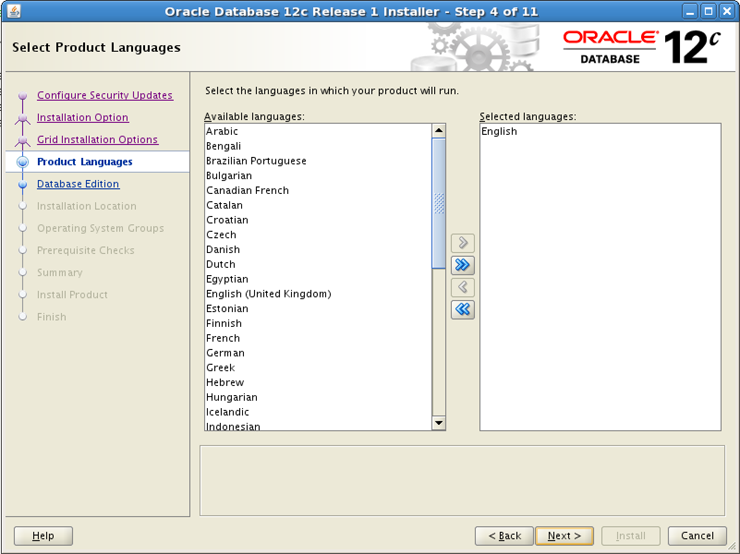Select Catalan in available languages
This screenshot has width=740, height=554.
click(318, 205)
